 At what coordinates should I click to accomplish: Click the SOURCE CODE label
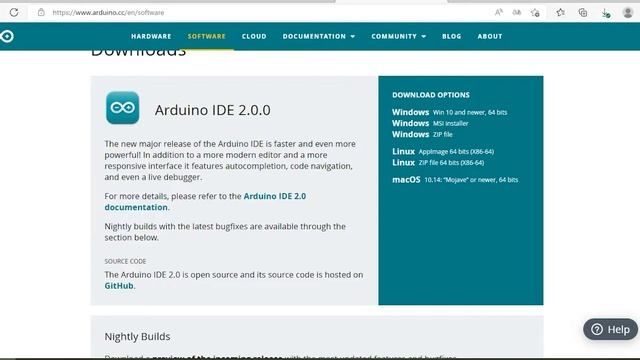125,261
